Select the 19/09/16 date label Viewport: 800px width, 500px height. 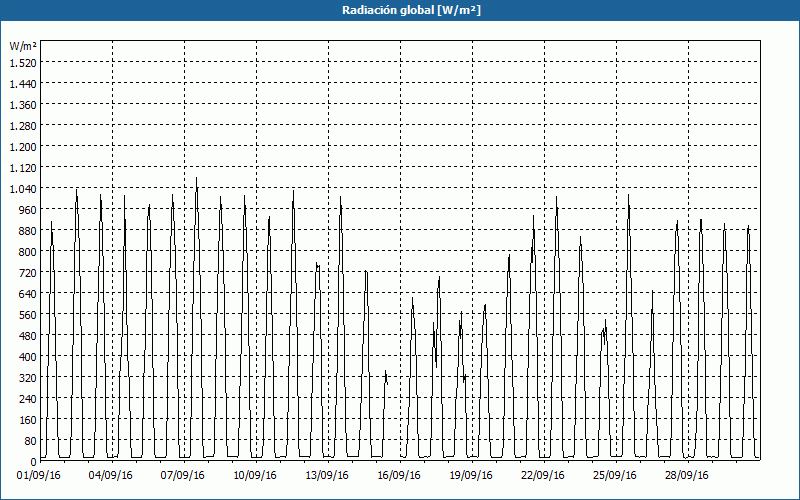tap(471, 475)
